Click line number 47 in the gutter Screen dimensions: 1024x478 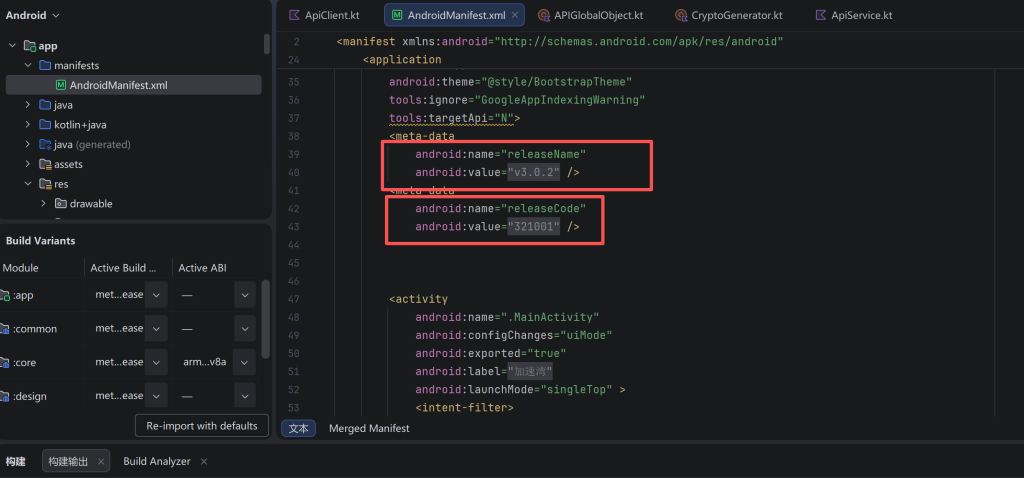pos(293,299)
